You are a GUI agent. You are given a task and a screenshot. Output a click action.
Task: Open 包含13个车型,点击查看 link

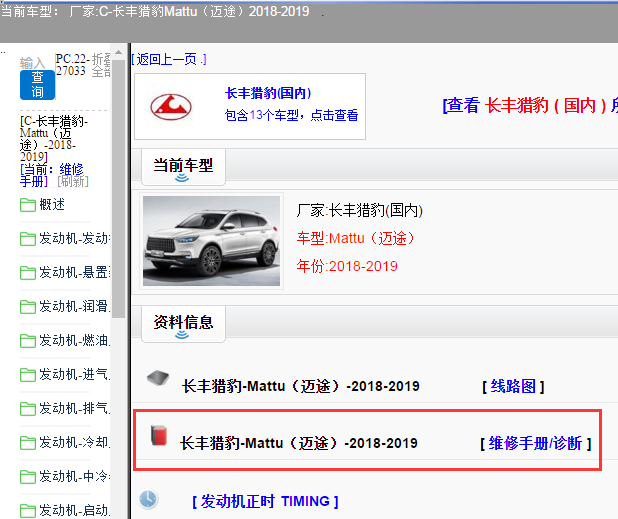click(291, 115)
